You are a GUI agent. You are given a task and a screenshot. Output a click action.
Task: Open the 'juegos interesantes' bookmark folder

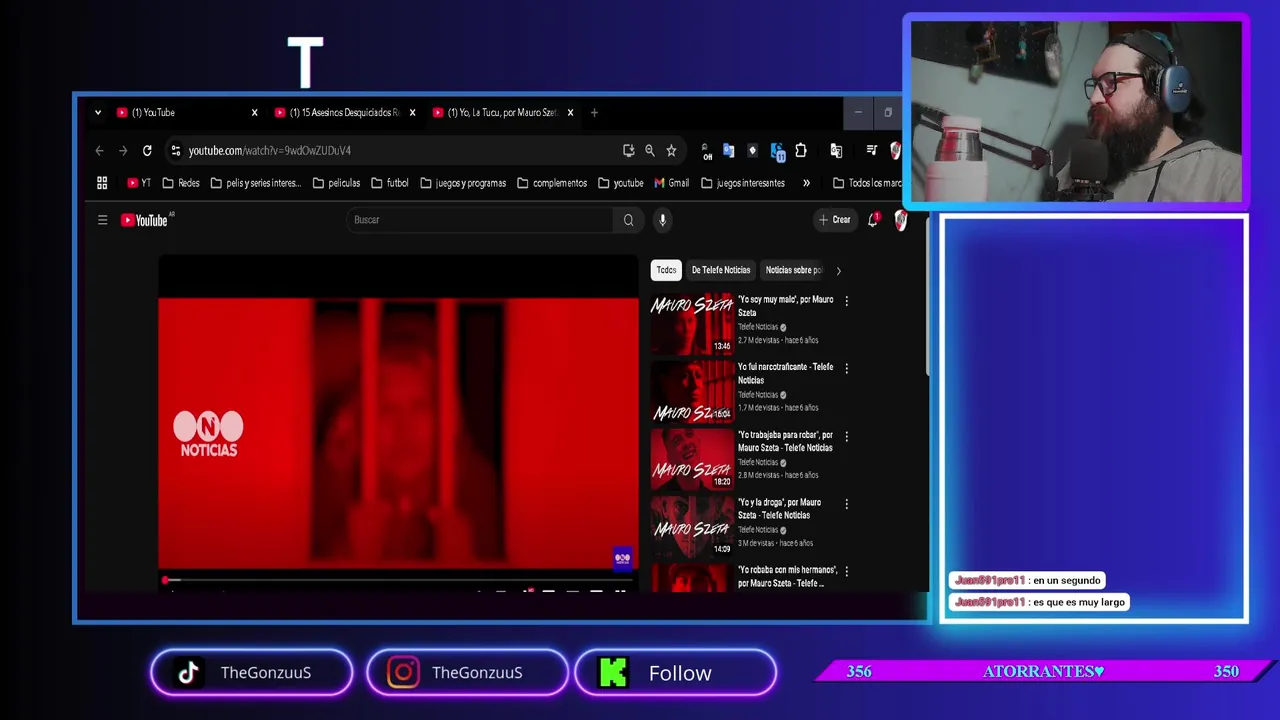click(x=743, y=183)
